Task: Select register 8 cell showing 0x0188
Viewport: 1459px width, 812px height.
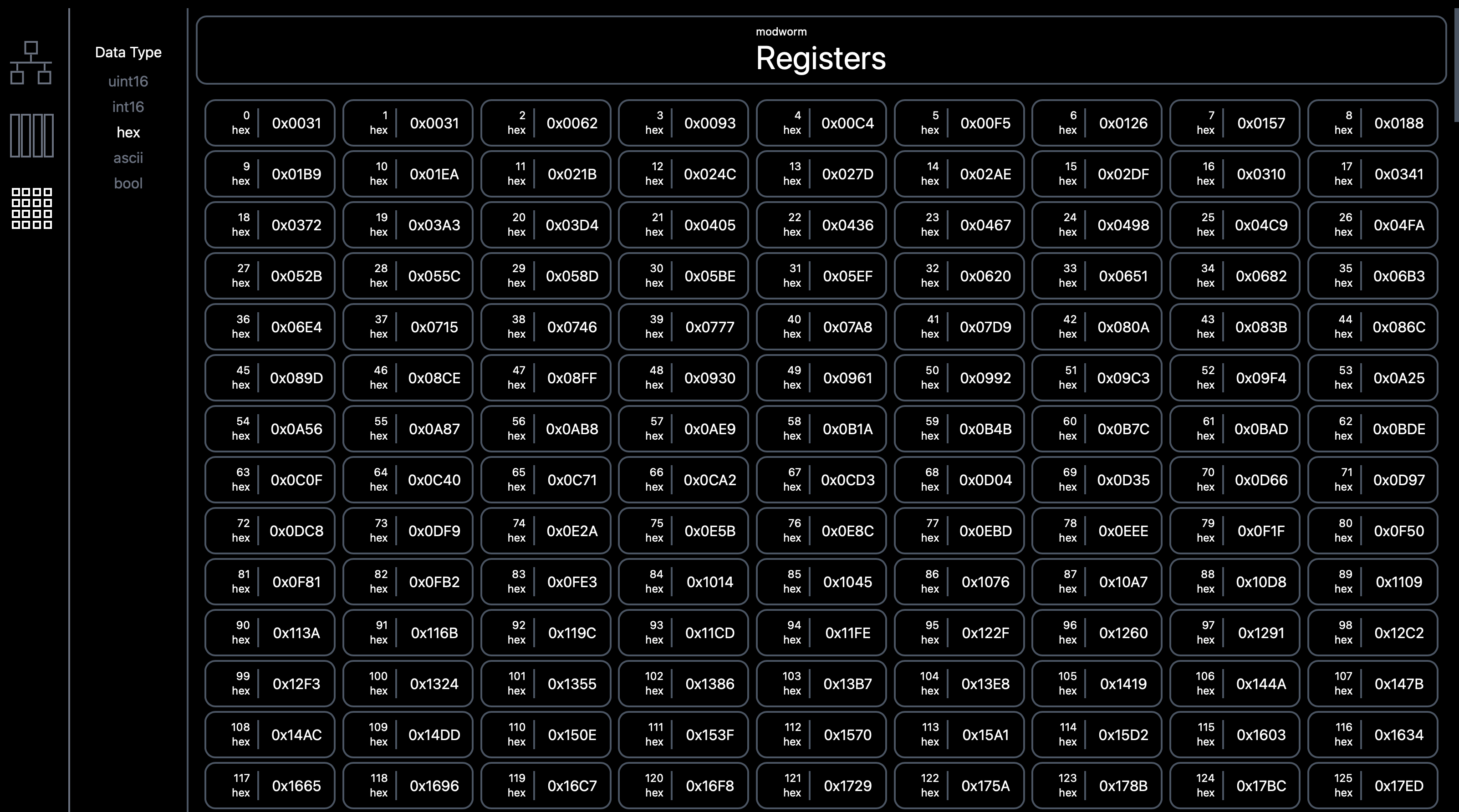Action: 1398,123
